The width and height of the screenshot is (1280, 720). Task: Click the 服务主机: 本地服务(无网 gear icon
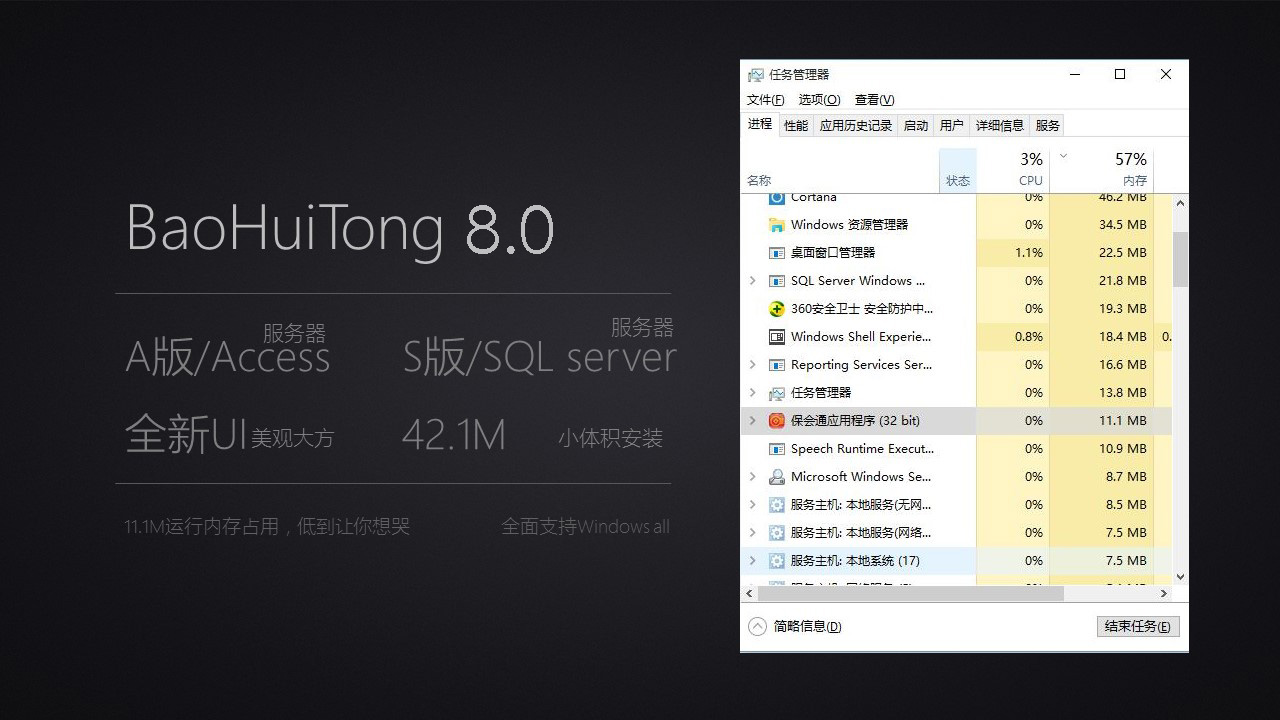(776, 505)
